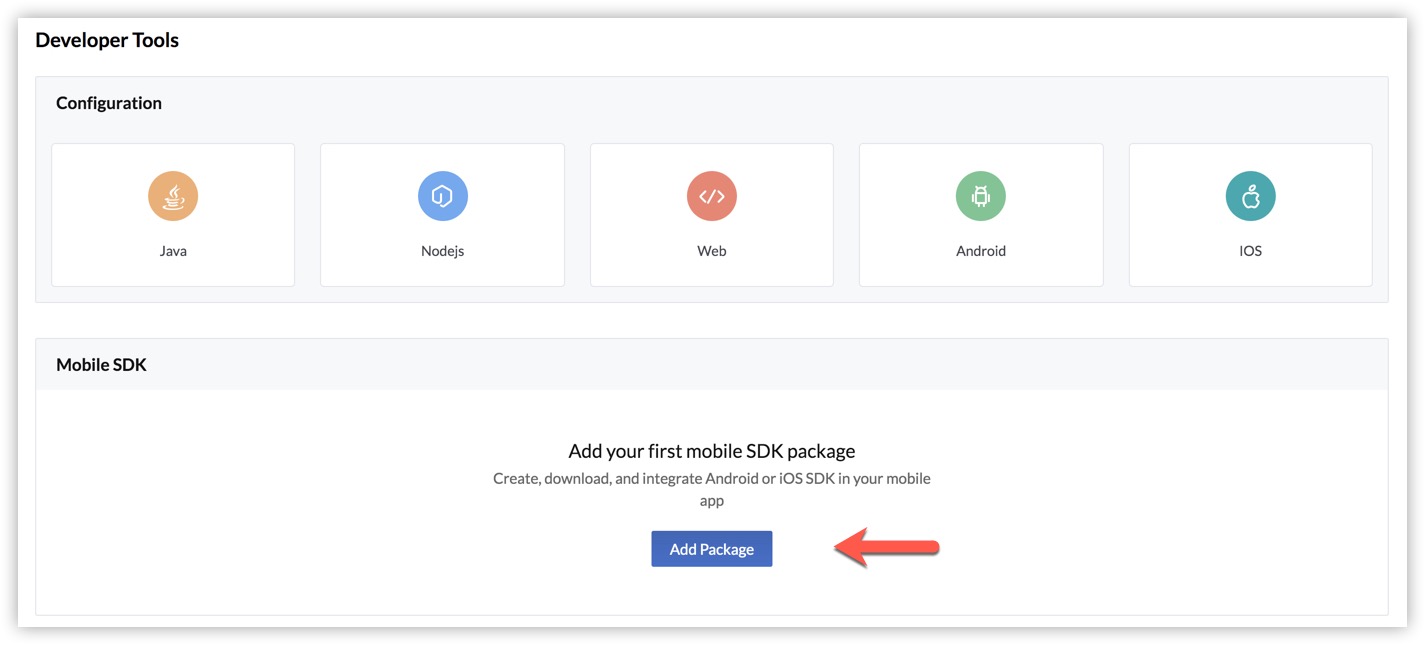Open the Web configuration card tile
The height and width of the screenshot is (645, 1425).
pyautogui.click(x=712, y=272)
